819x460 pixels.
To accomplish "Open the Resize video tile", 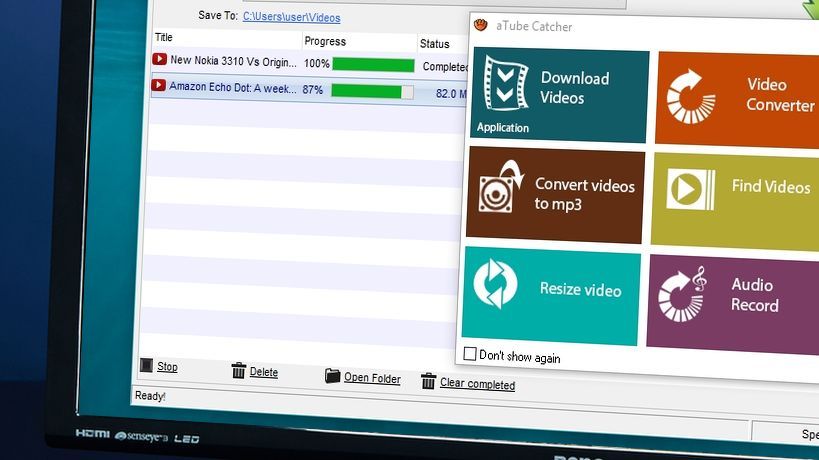I will click(x=551, y=296).
